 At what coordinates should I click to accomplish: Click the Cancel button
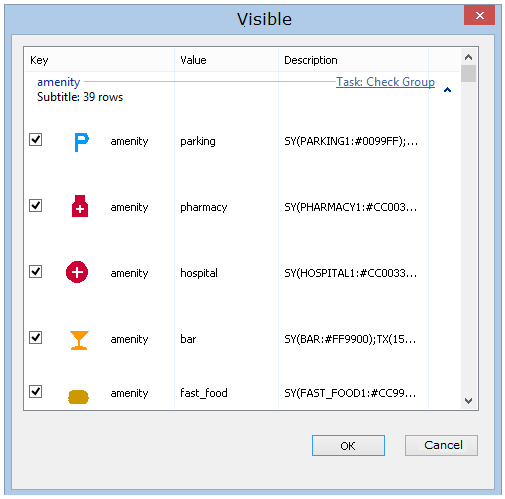tap(441, 445)
